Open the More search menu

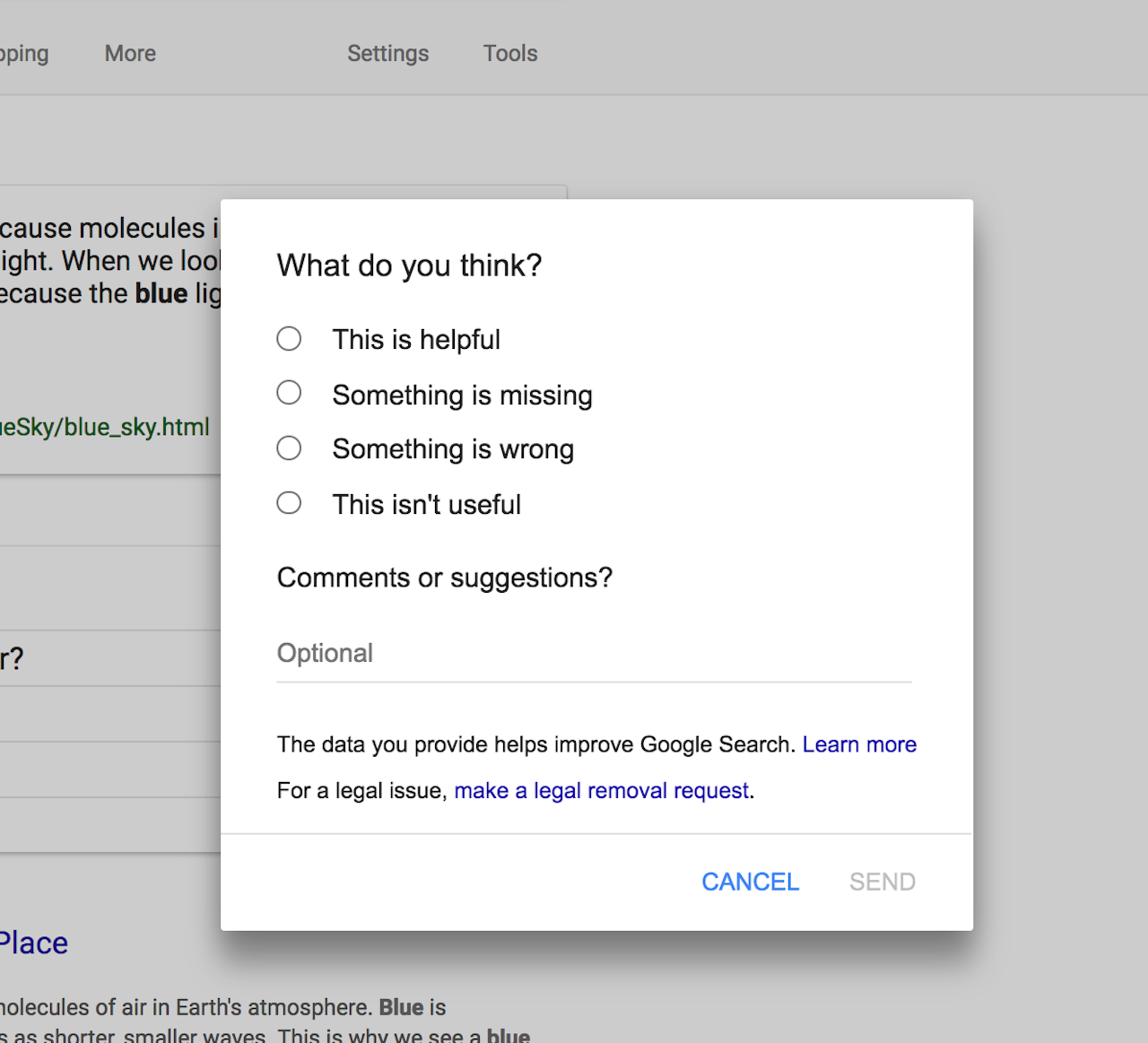(x=130, y=54)
